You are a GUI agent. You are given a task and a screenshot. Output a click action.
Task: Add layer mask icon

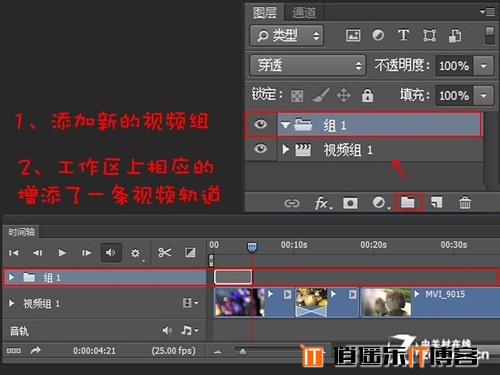(350, 203)
